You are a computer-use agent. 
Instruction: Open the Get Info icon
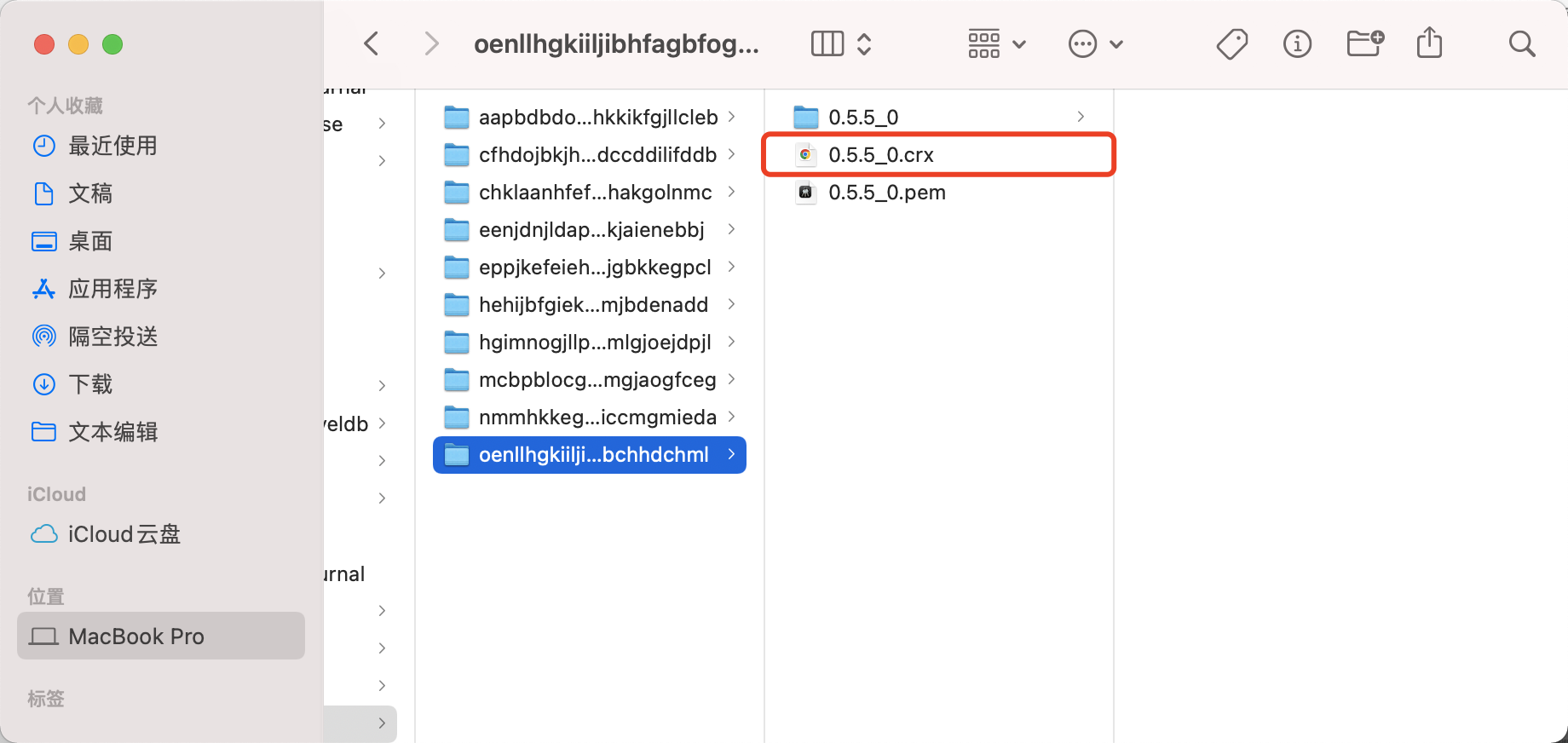tap(1297, 43)
